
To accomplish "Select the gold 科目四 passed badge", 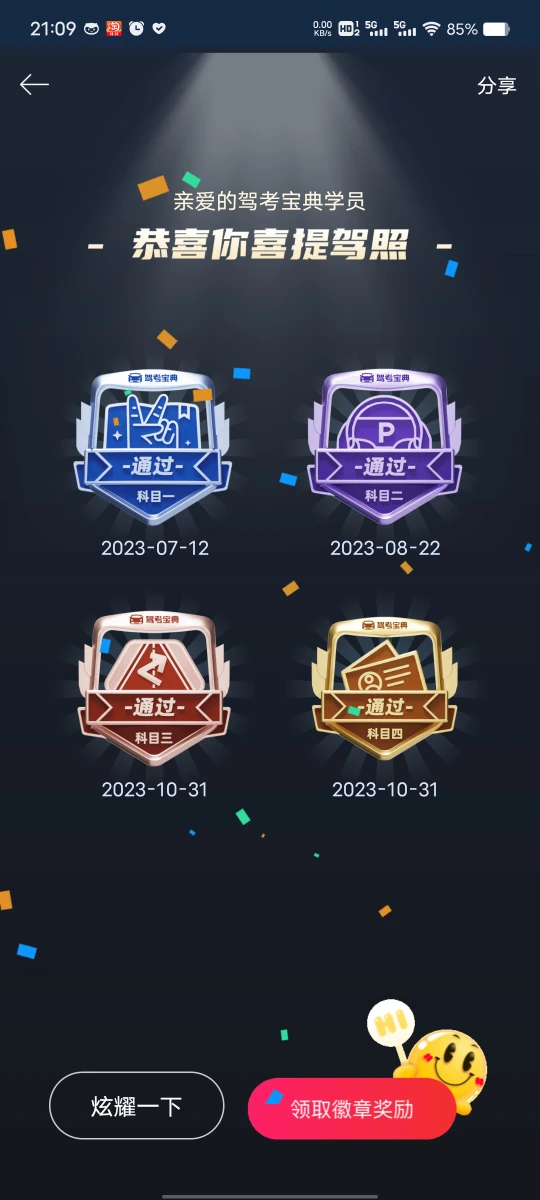I will 385,689.
